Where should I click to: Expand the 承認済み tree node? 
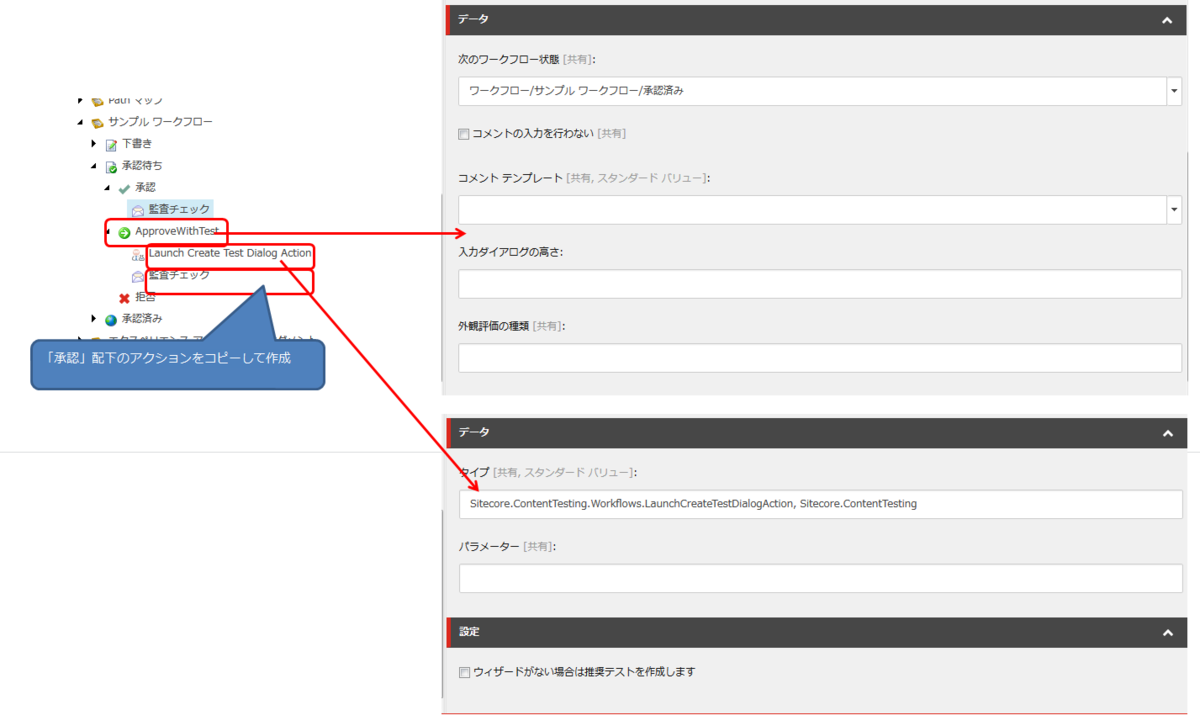click(94, 319)
